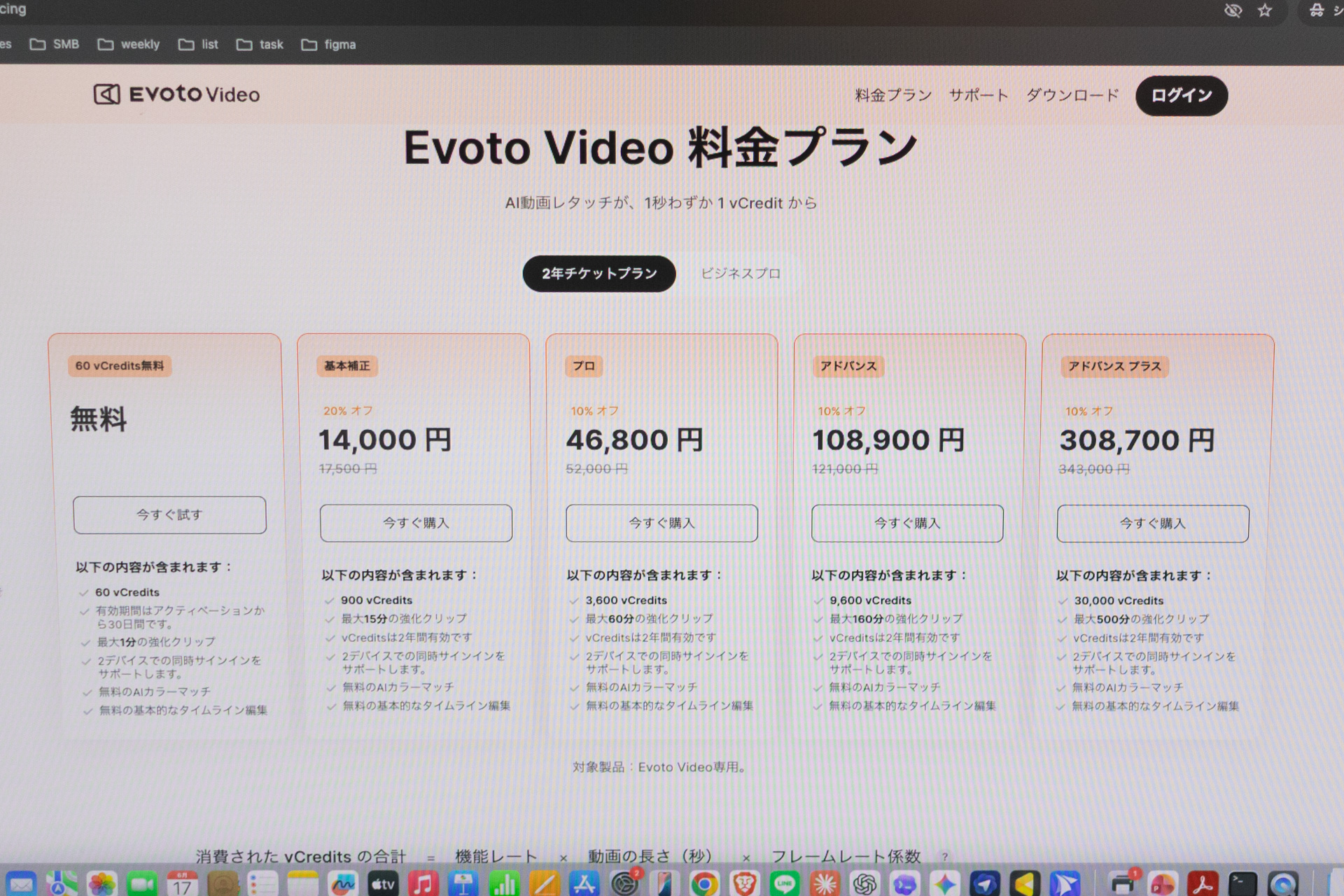Open App Store from the Dock
Screen dimensions: 1344x896
point(584,884)
